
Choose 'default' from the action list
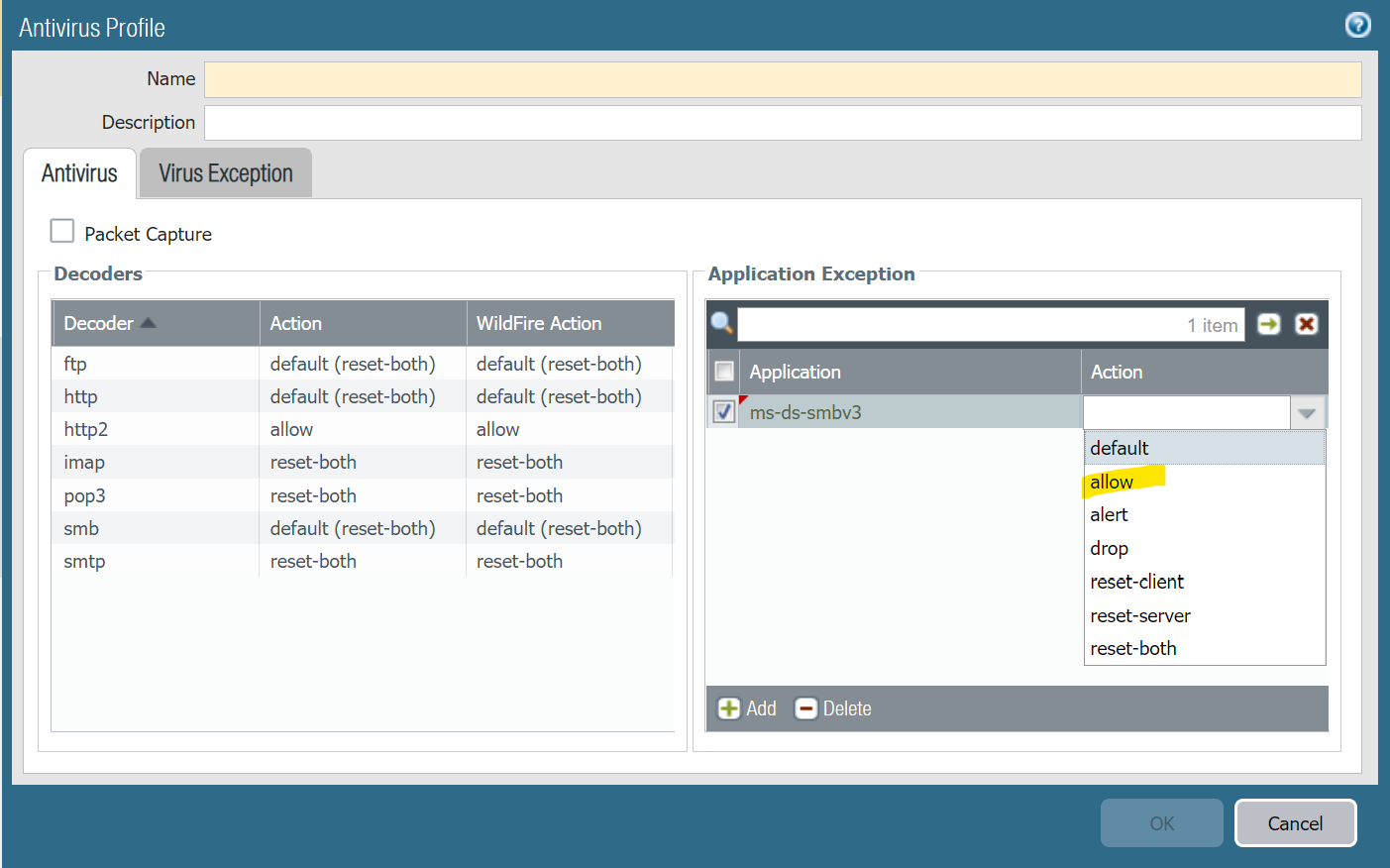1204,448
